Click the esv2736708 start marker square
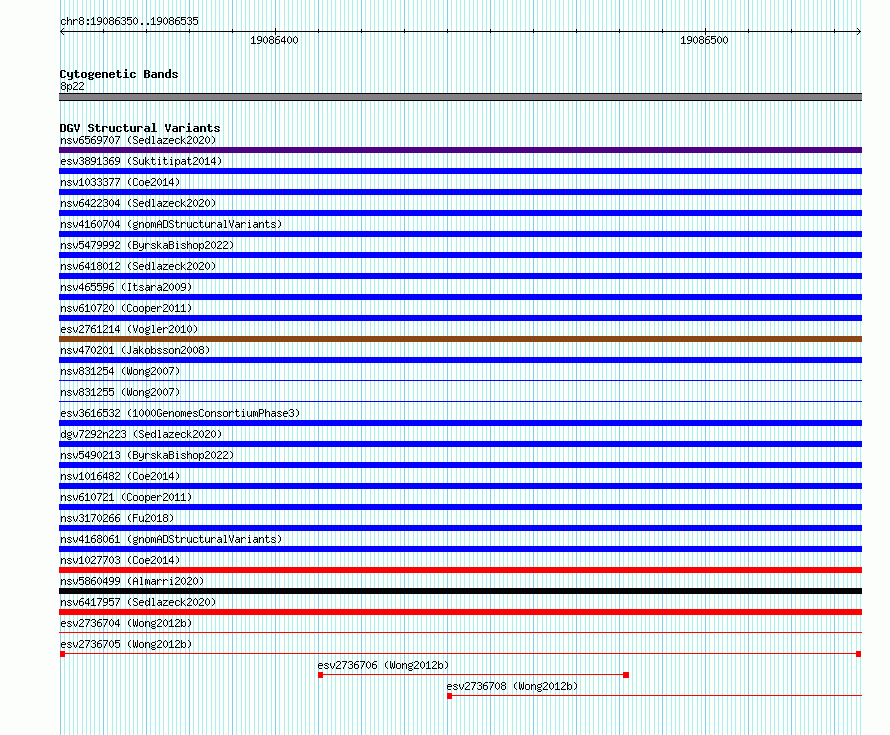Screen dimensions: 890x735 pyautogui.click(x=450, y=696)
